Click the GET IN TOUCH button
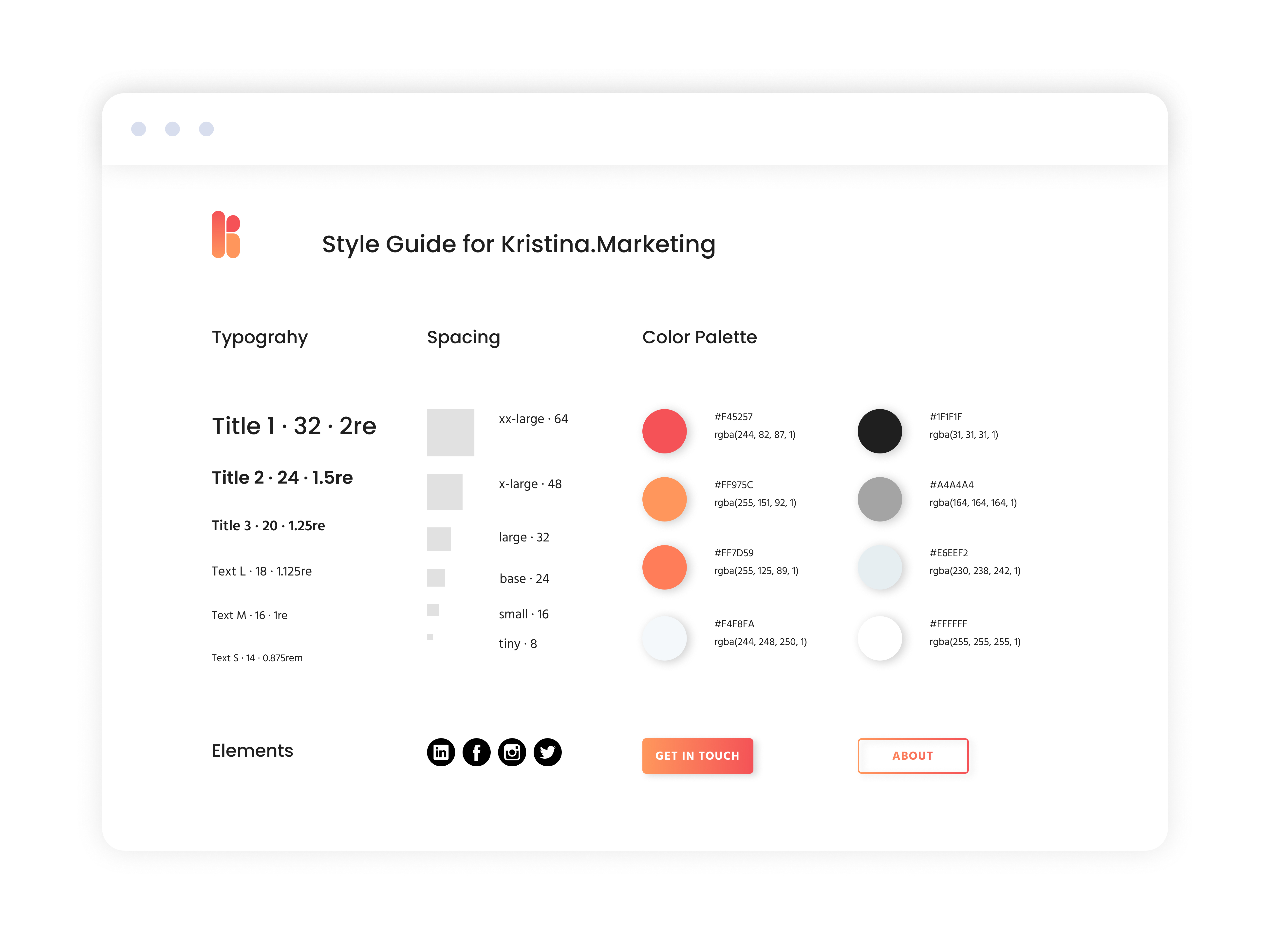Viewport: 1270px width, 952px height. point(698,755)
